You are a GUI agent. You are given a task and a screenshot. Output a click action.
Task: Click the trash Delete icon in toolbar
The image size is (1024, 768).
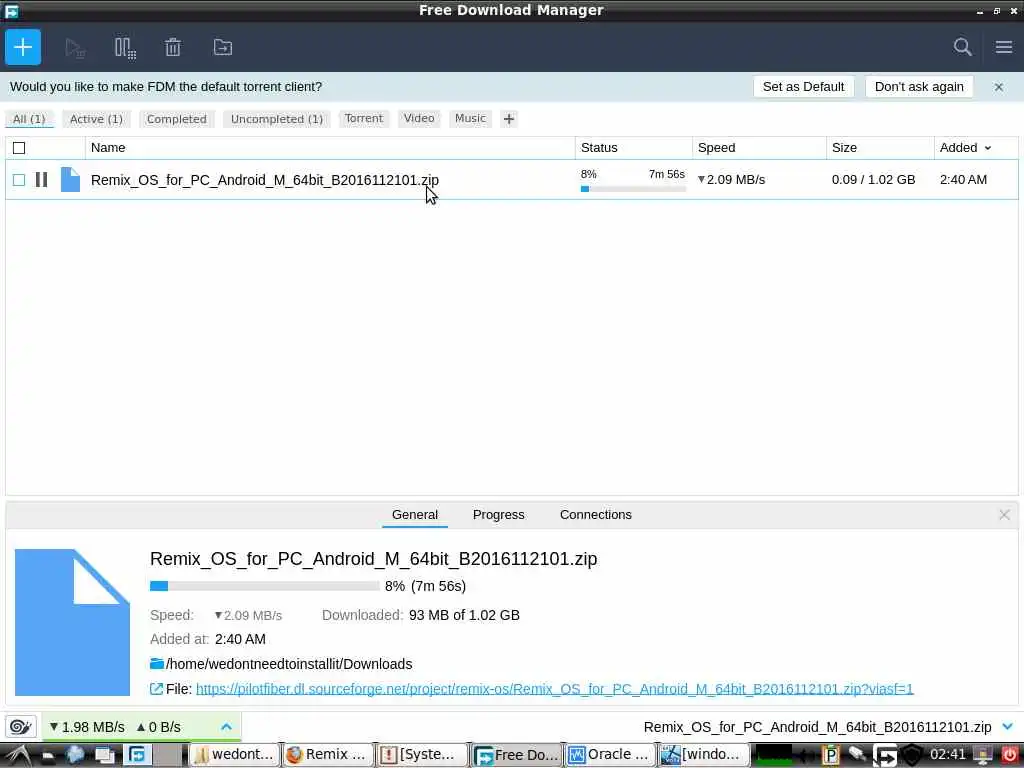coord(173,47)
